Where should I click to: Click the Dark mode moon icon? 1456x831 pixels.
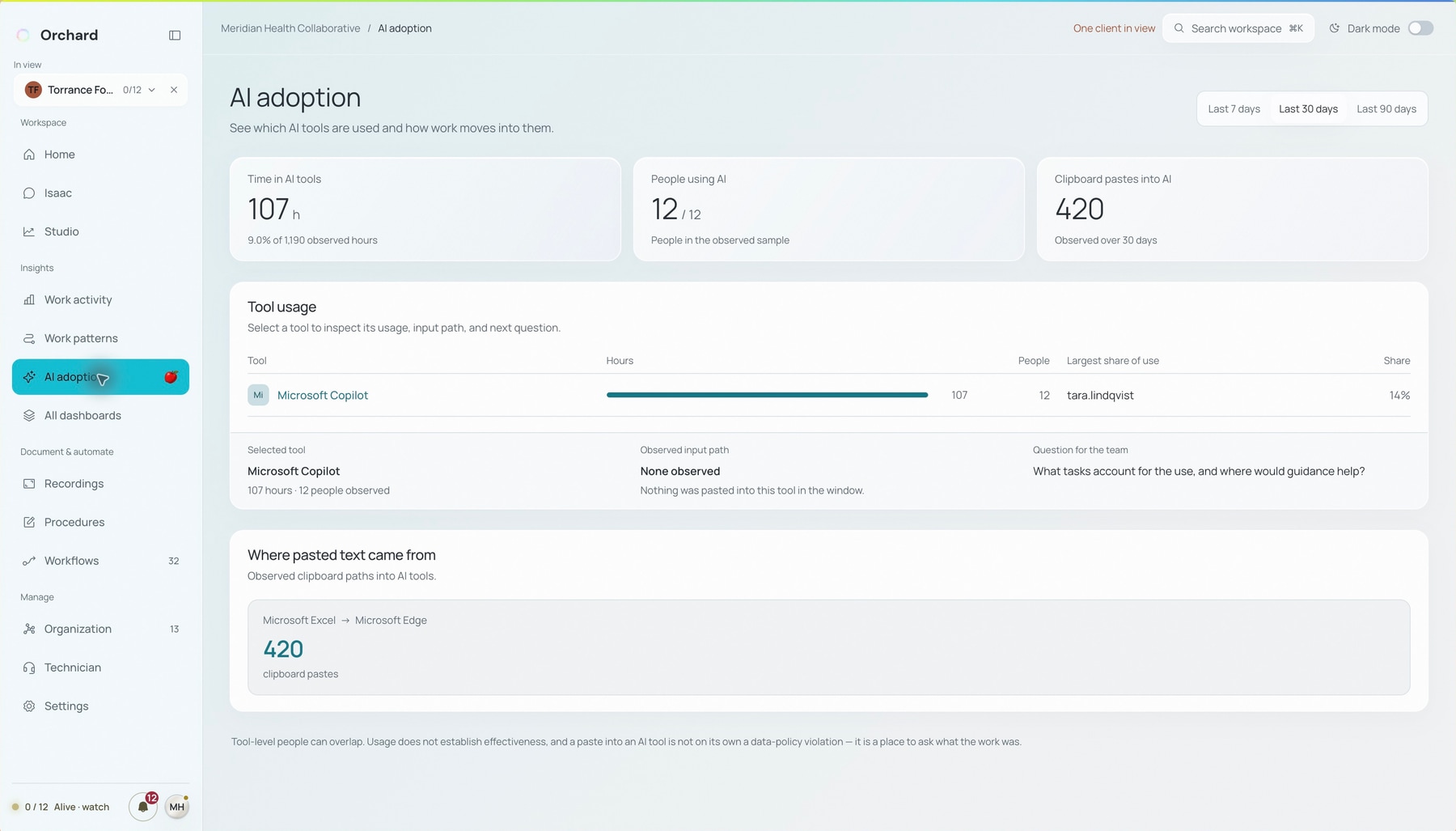(x=1335, y=28)
